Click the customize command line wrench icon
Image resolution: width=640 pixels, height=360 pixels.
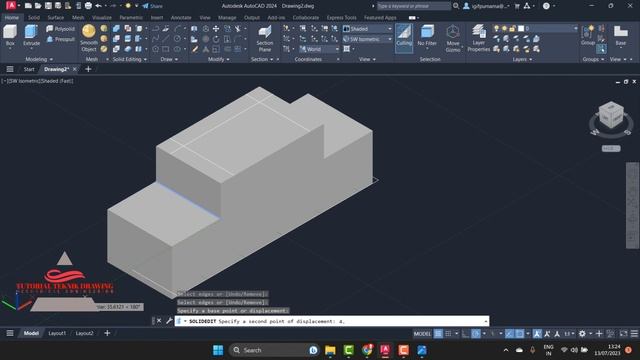click(x=169, y=321)
